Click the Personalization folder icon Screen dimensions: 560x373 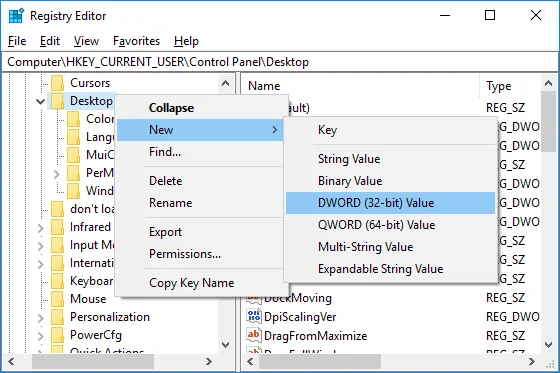point(58,317)
